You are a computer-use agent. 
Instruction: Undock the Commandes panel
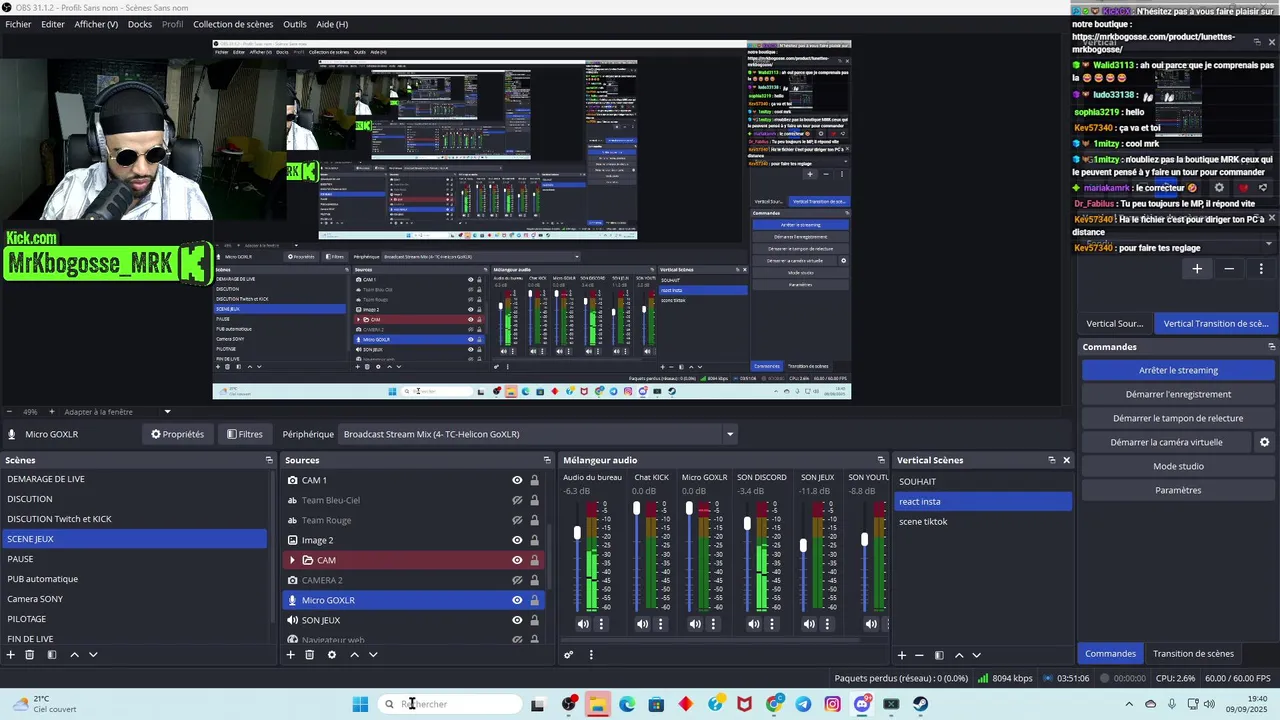1271,347
